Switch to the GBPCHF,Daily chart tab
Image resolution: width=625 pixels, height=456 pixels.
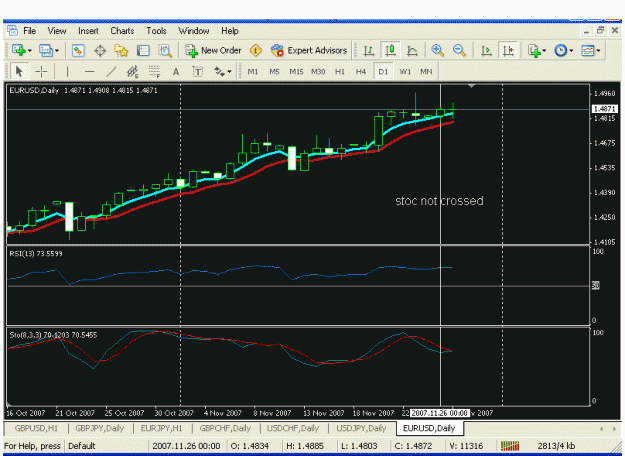225,428
